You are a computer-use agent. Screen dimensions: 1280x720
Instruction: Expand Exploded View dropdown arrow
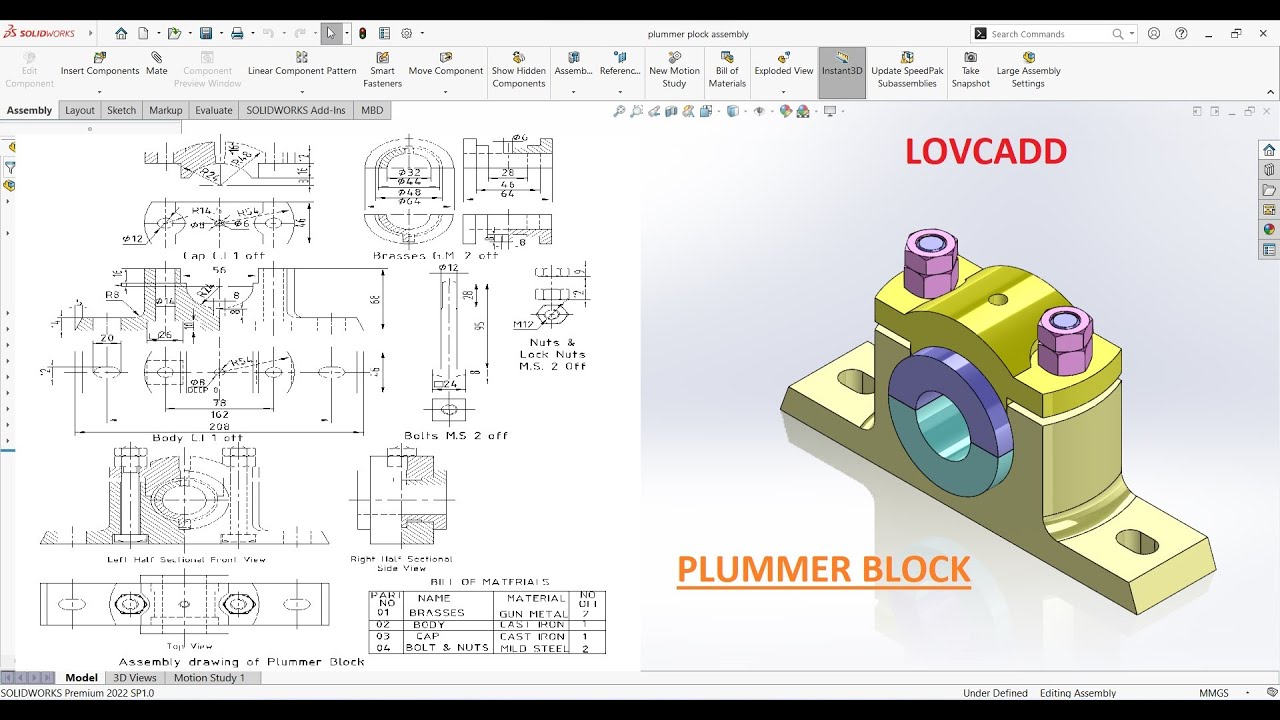point(784,92)
